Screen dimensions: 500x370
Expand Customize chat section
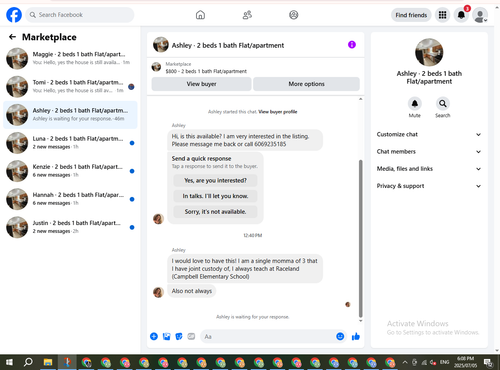(429, 134)
